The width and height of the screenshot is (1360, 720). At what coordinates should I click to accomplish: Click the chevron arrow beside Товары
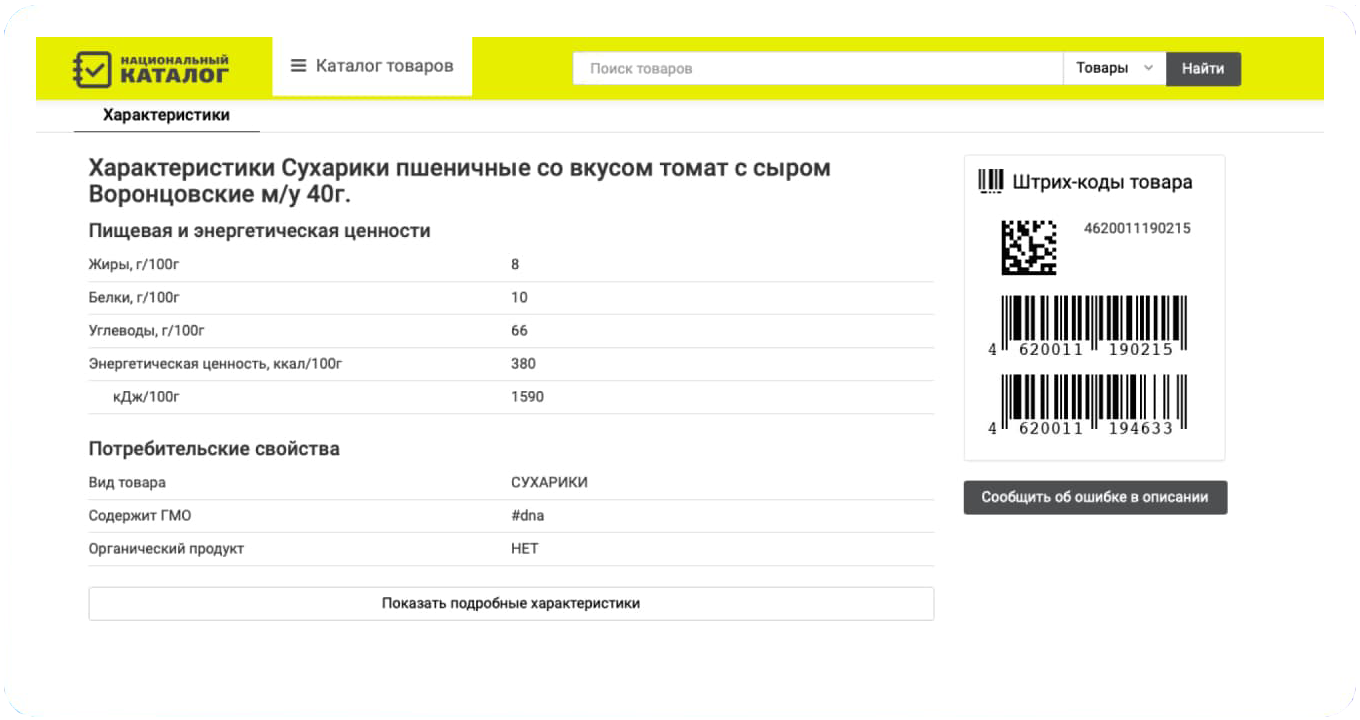(1147, 68)
